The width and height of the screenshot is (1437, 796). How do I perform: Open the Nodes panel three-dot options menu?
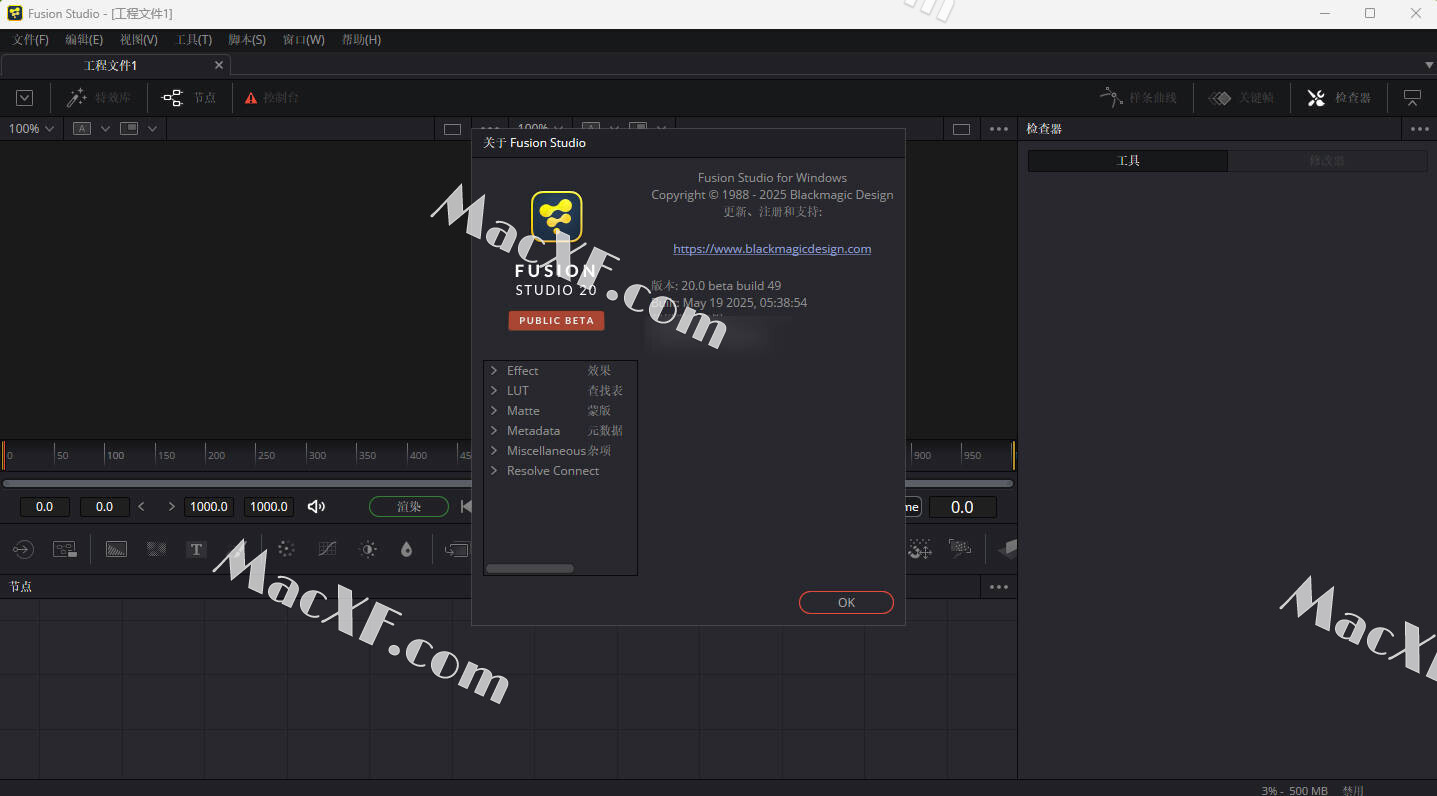tap(999, 587)
